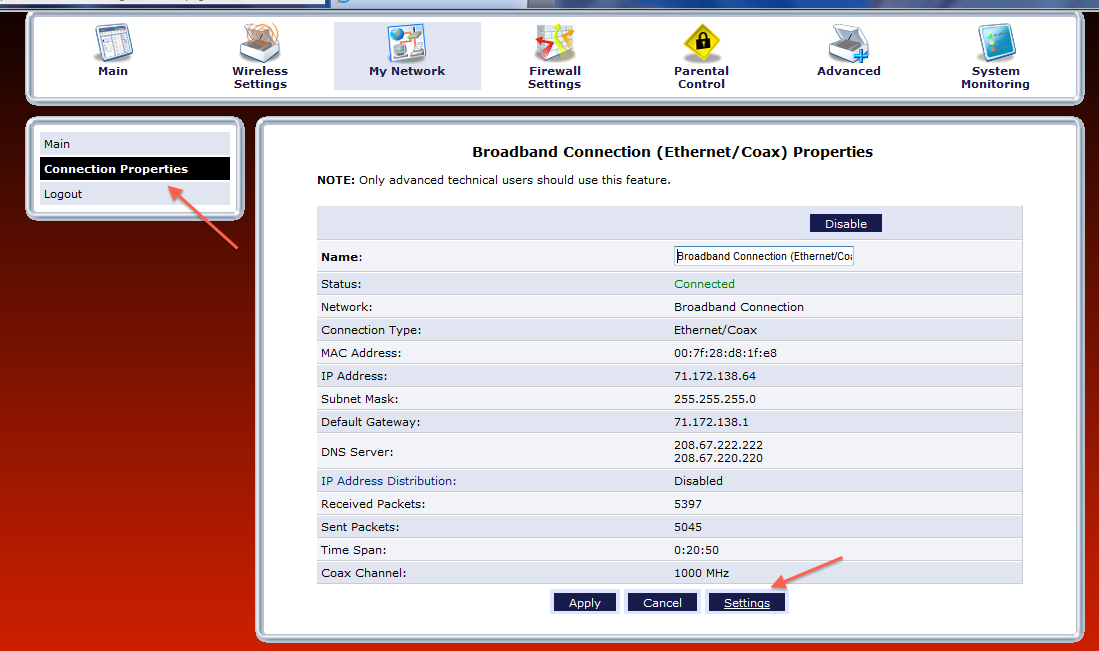Click the Firewall Settings navigation label
Viewport: 1099px width, 651px height.
coord(554,77)
